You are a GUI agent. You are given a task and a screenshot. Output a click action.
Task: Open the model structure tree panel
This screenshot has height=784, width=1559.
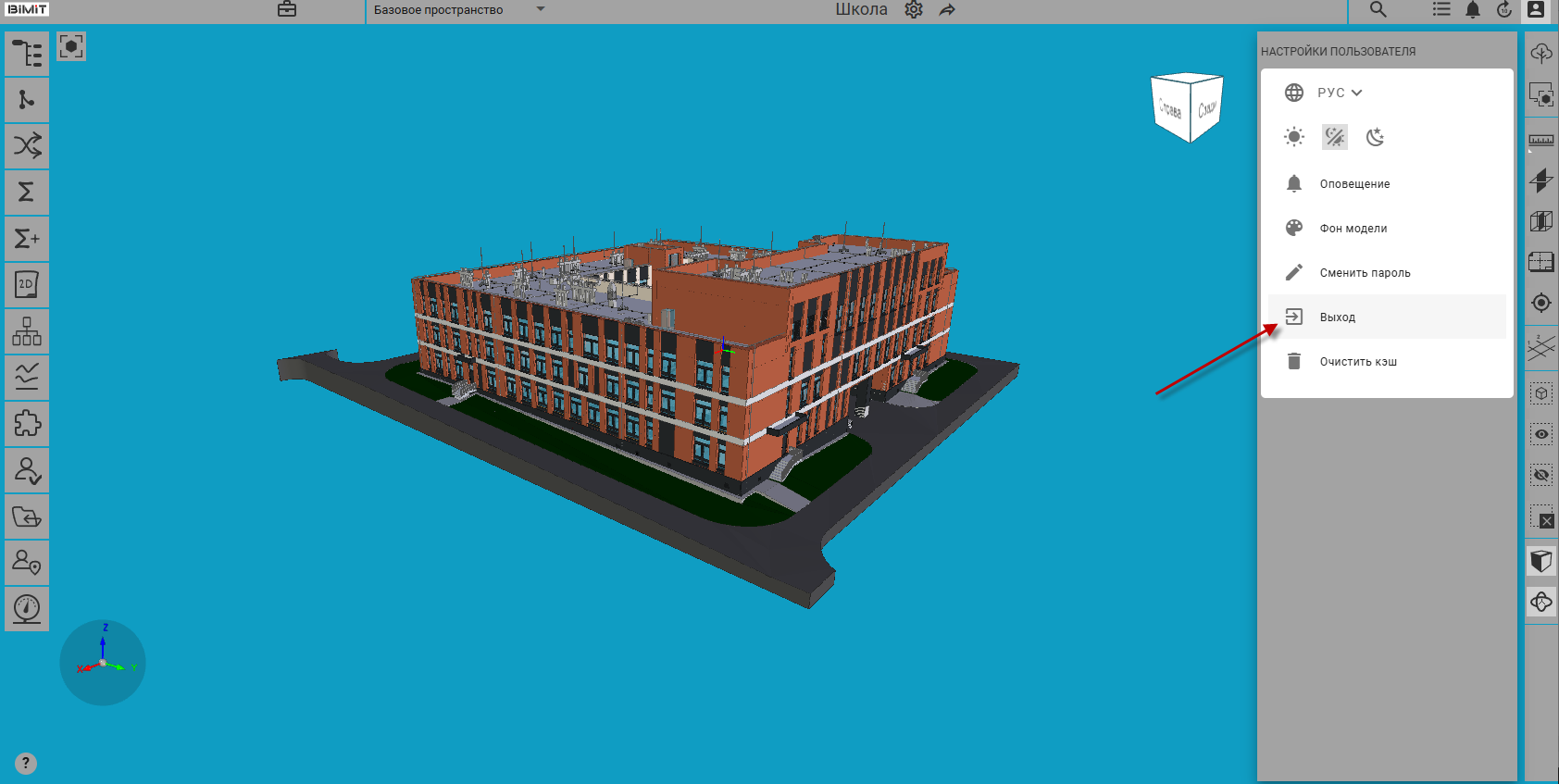pyautogui.click(x=27, y=54)
